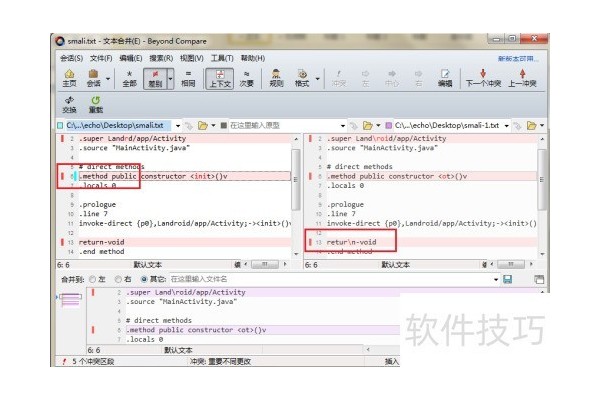This screenshot has height=400, width=600.
Task: Click the right pane horizontal scrollbar thumb
Action: click(x=511, y=264)
